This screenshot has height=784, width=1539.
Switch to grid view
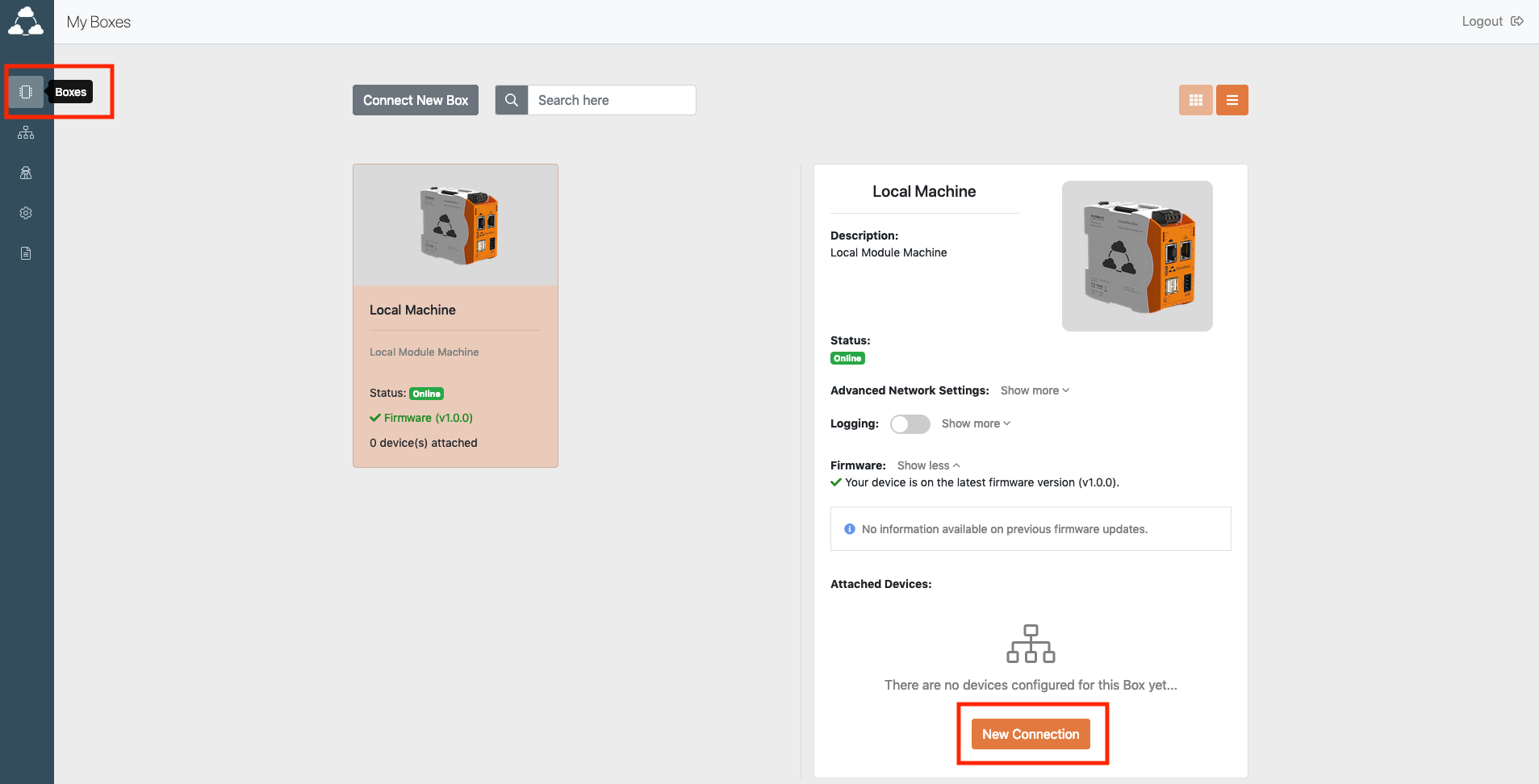coord(1196,100)
